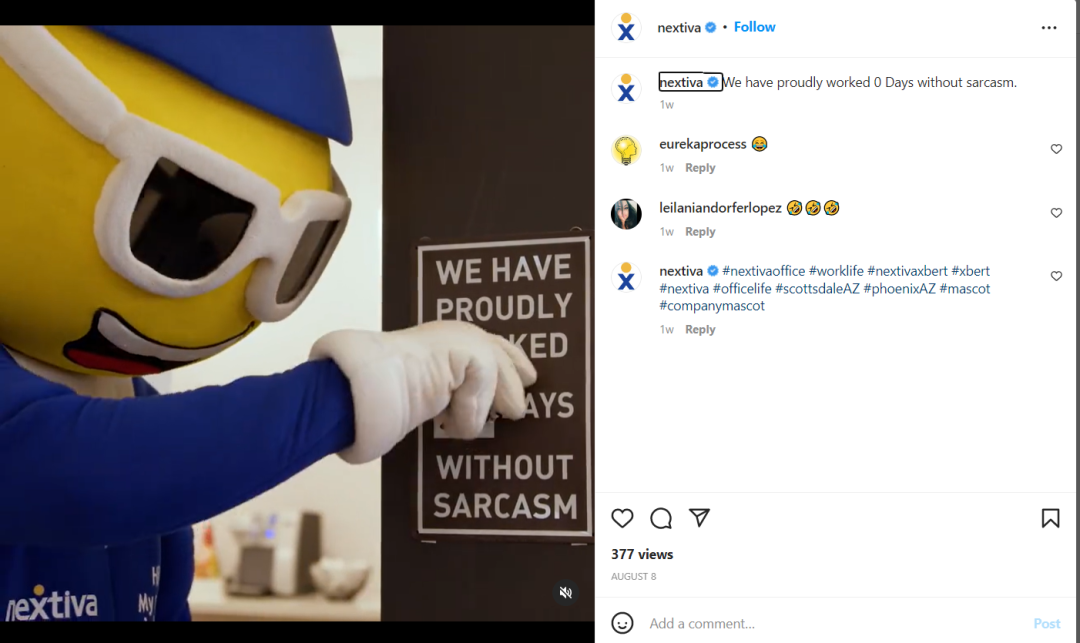Click the 377 views count
The image size is (1080, 643).
[x=642, y=554]
